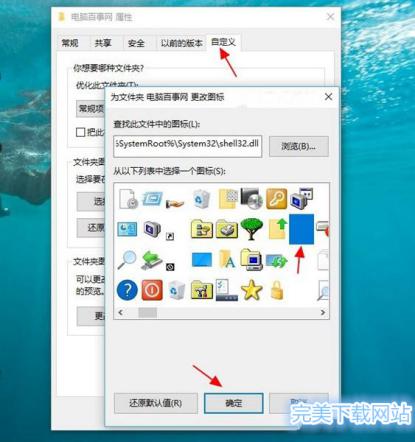Choose the green tree icon

[x=252, y=229]
